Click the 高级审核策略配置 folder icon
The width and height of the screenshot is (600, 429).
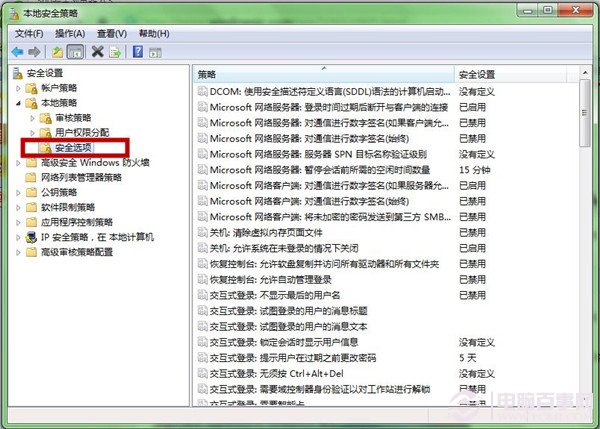tap(31, 252)
